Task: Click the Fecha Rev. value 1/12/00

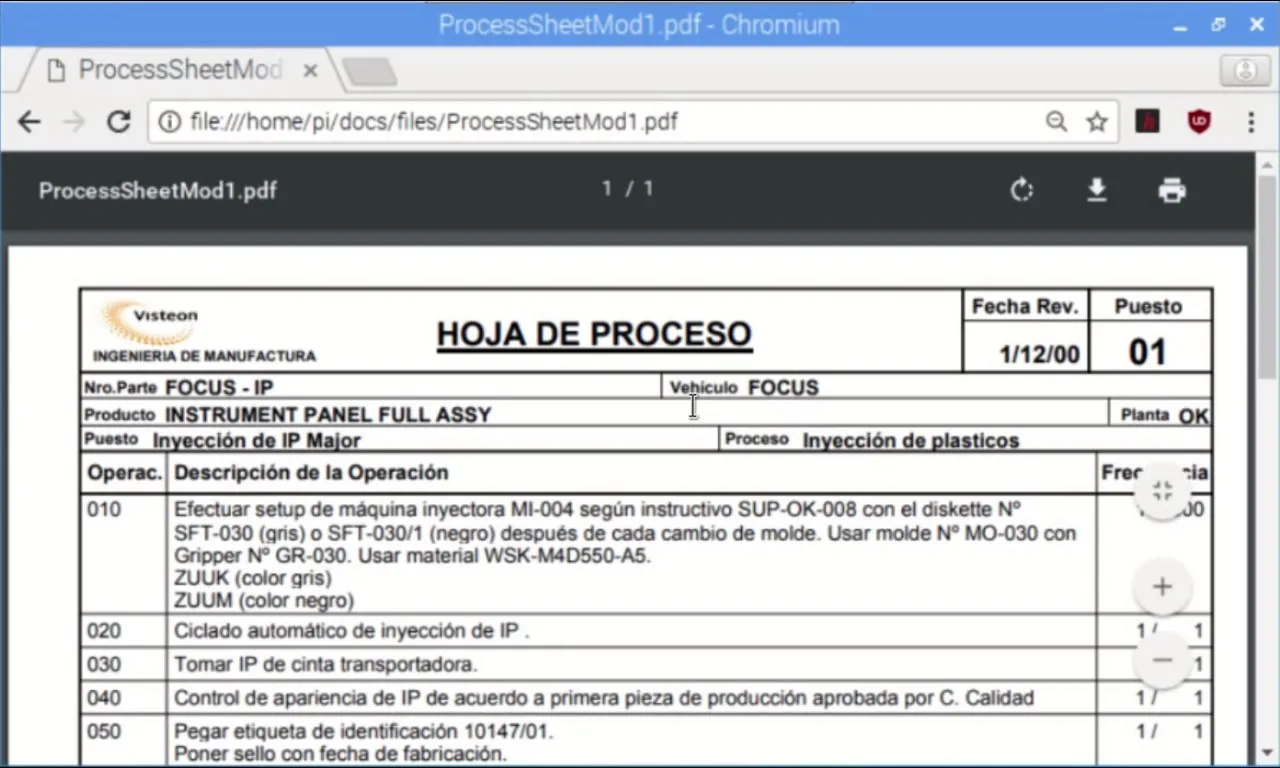Action: [1039, 354]
